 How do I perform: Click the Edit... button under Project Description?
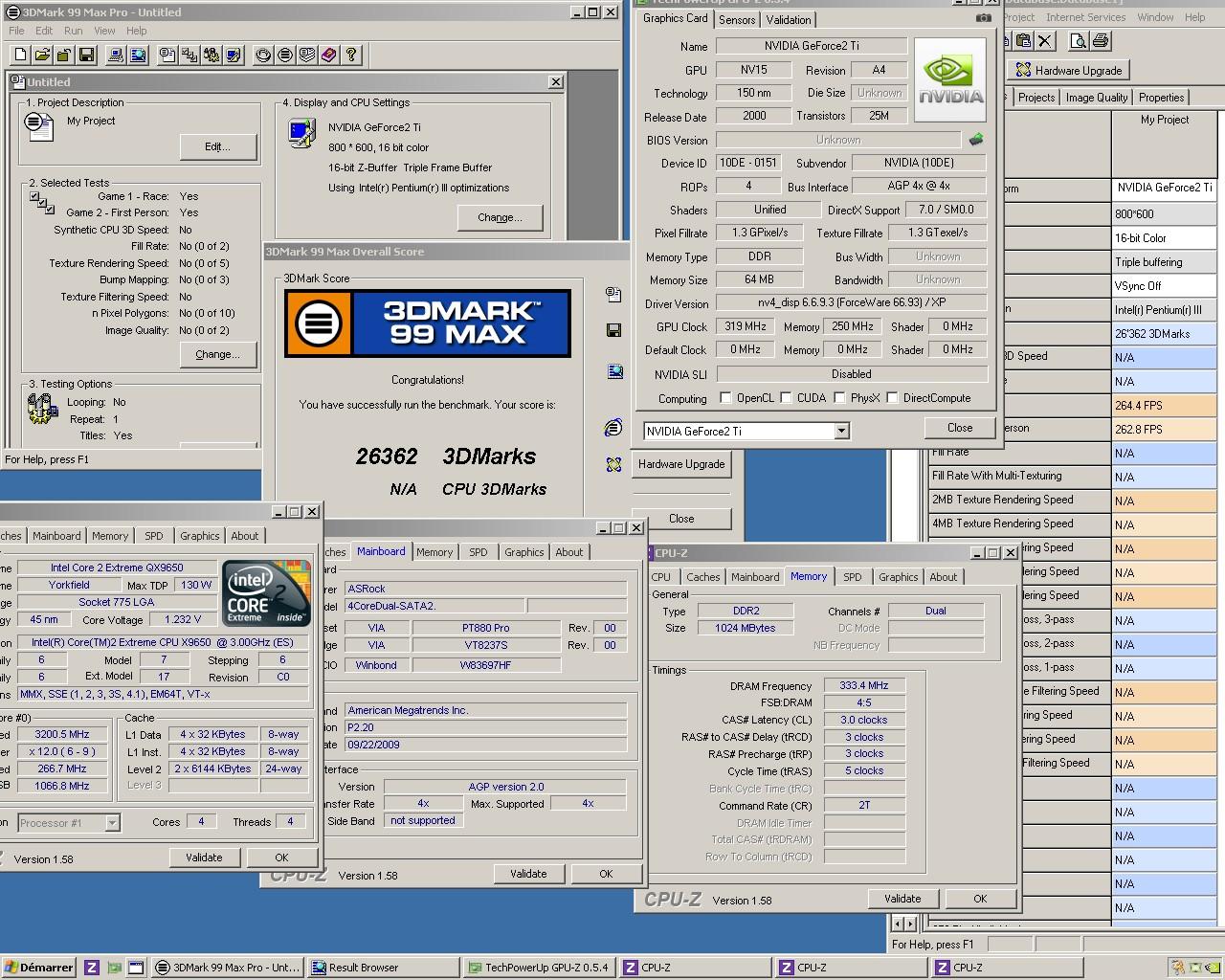tap(217, 146)
